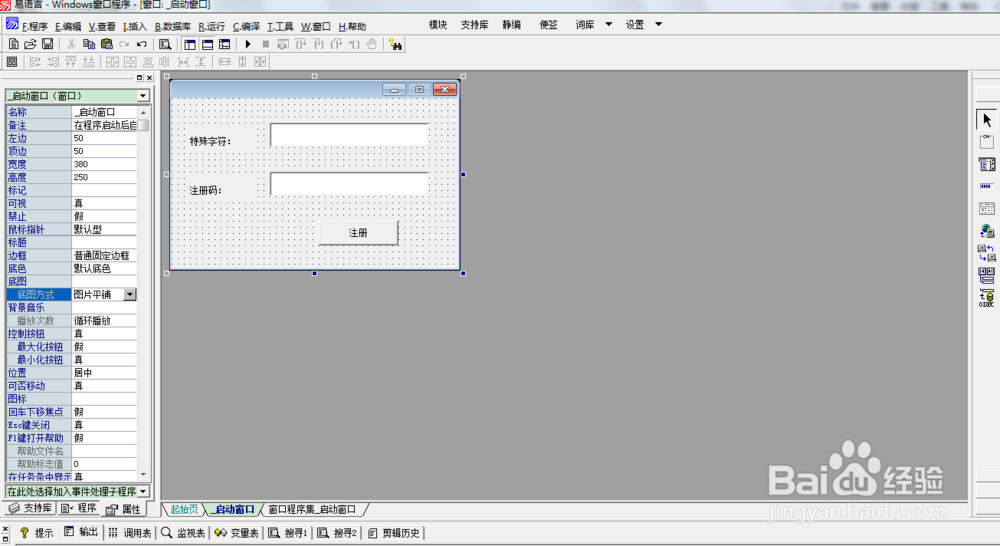The width and height of the screenshot is (1000, 546).
Task: Click the 模块 button in the top bar
Action: click(x=438, y=25)
